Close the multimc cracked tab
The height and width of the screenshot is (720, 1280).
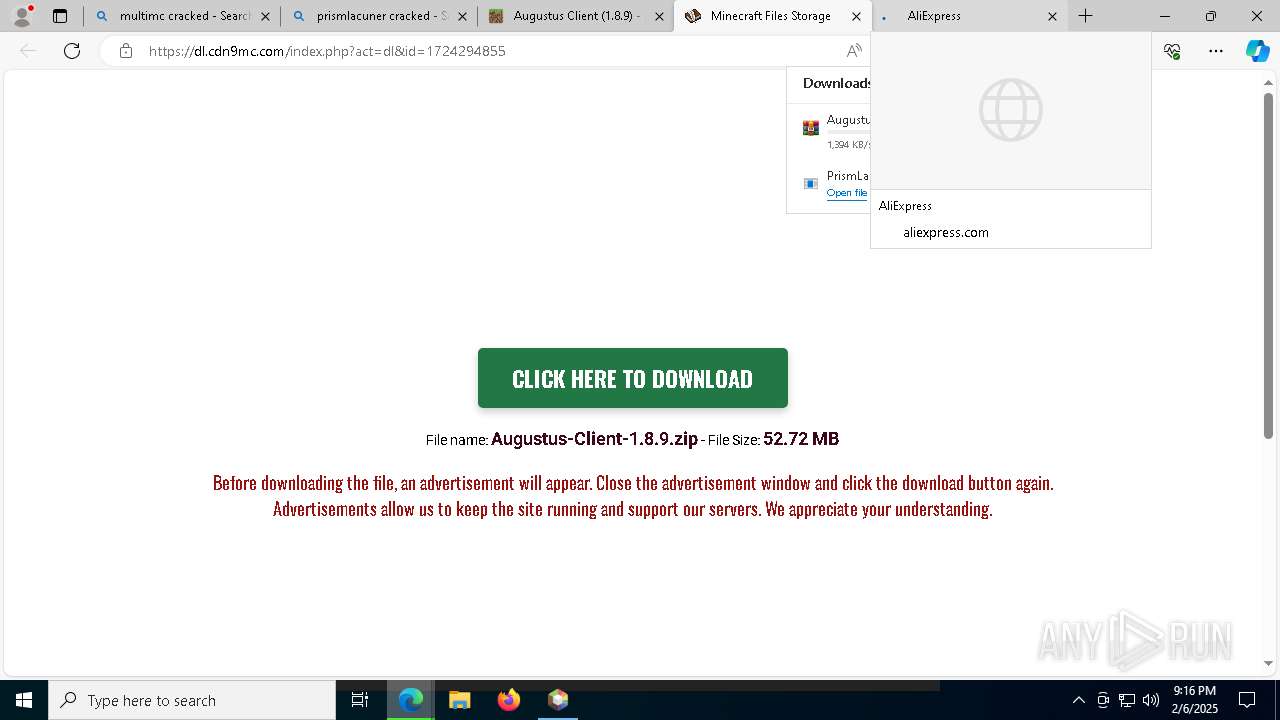point(265,16)
